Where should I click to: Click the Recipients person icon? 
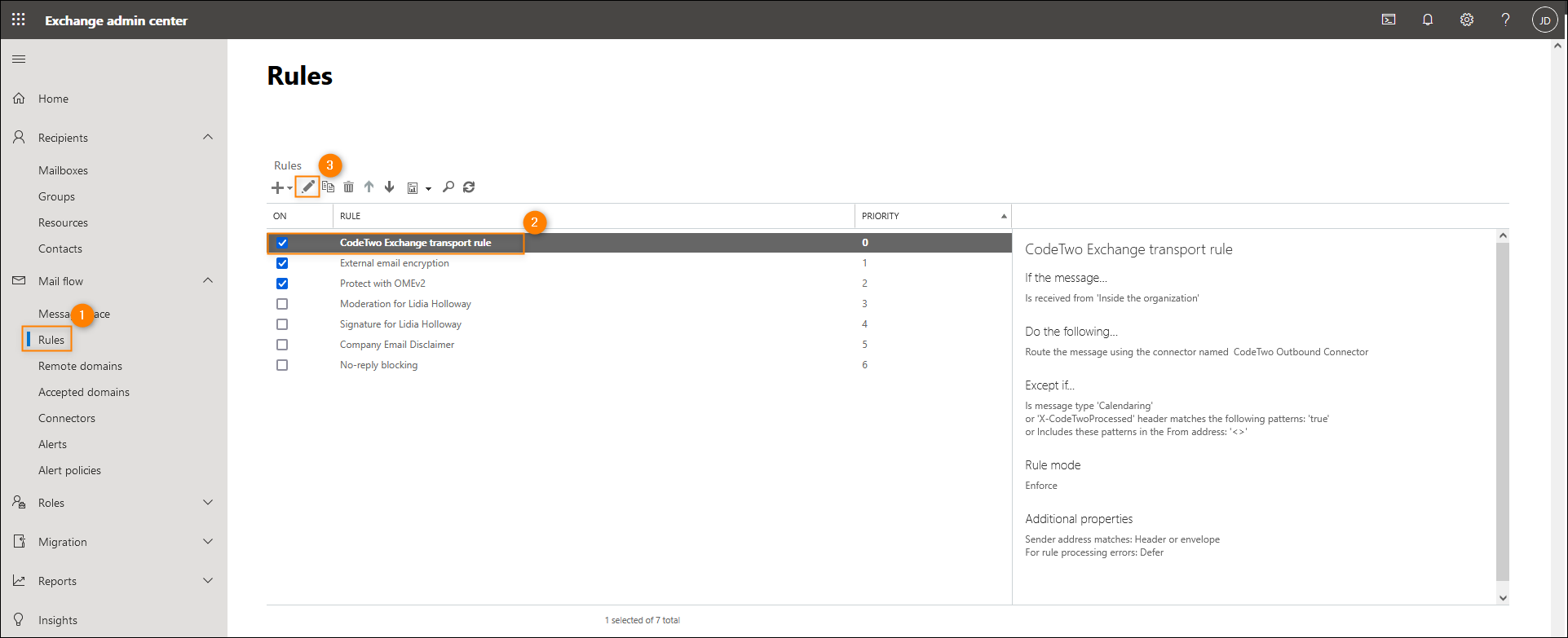(x=19, y=137)
